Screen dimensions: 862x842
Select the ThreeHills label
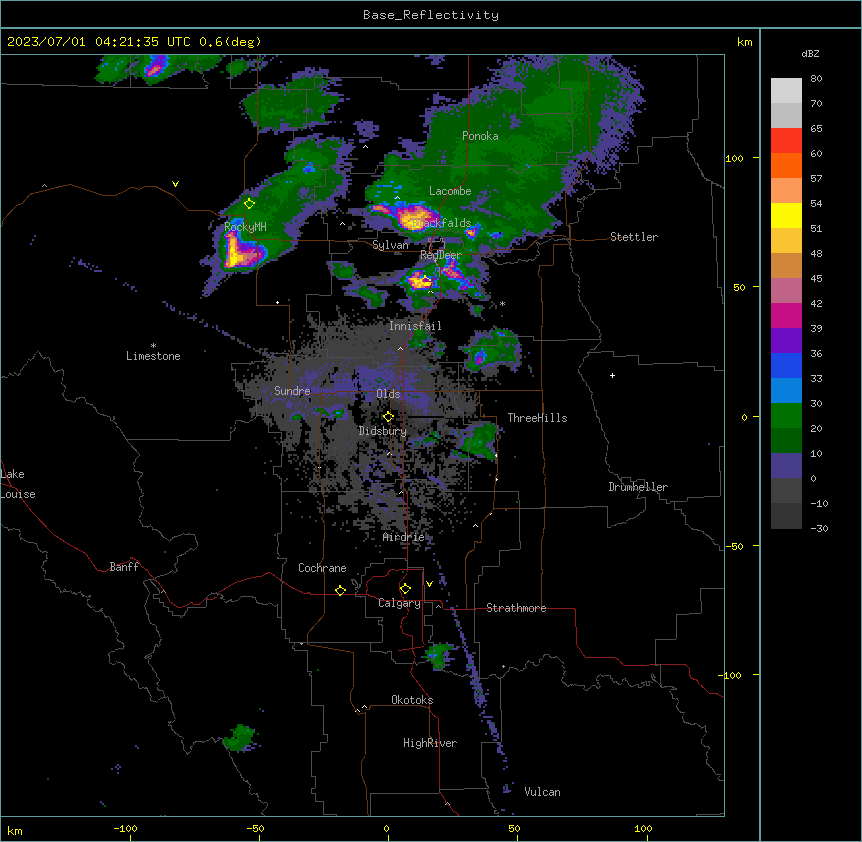point(537,418)
